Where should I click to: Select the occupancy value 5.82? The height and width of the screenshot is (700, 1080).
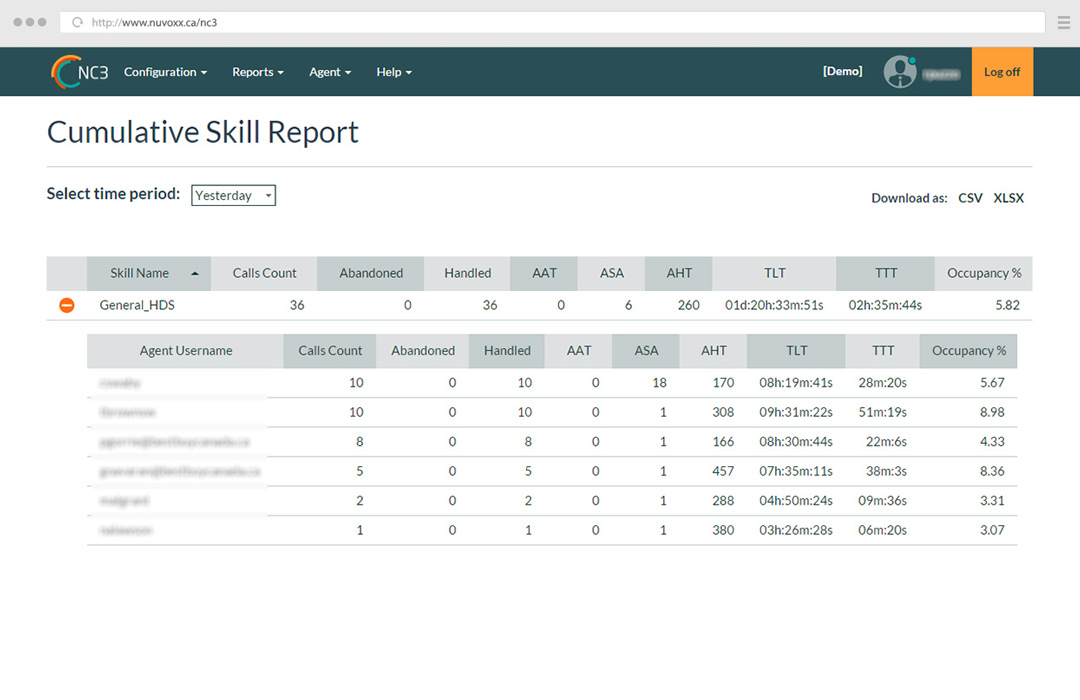tap(1007, 305)
